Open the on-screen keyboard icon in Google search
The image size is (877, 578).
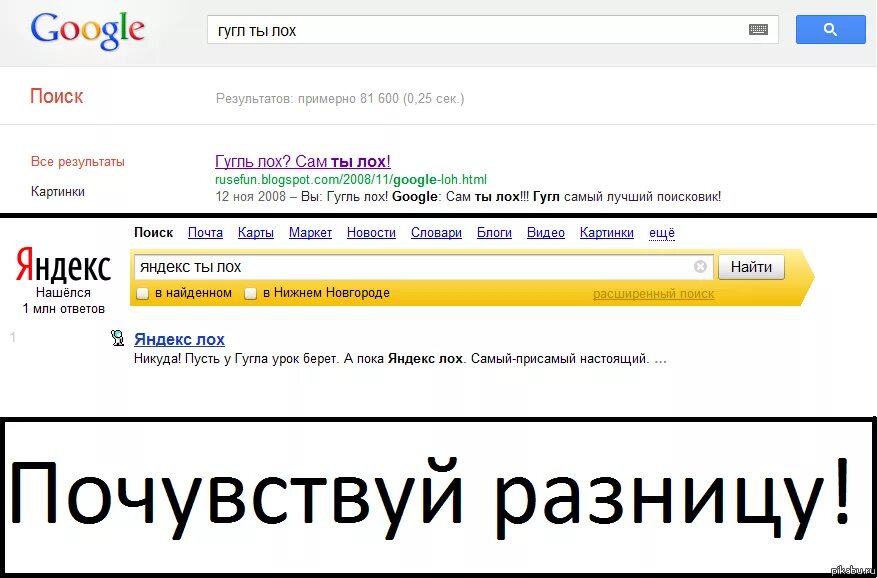[x=758, y=29]
